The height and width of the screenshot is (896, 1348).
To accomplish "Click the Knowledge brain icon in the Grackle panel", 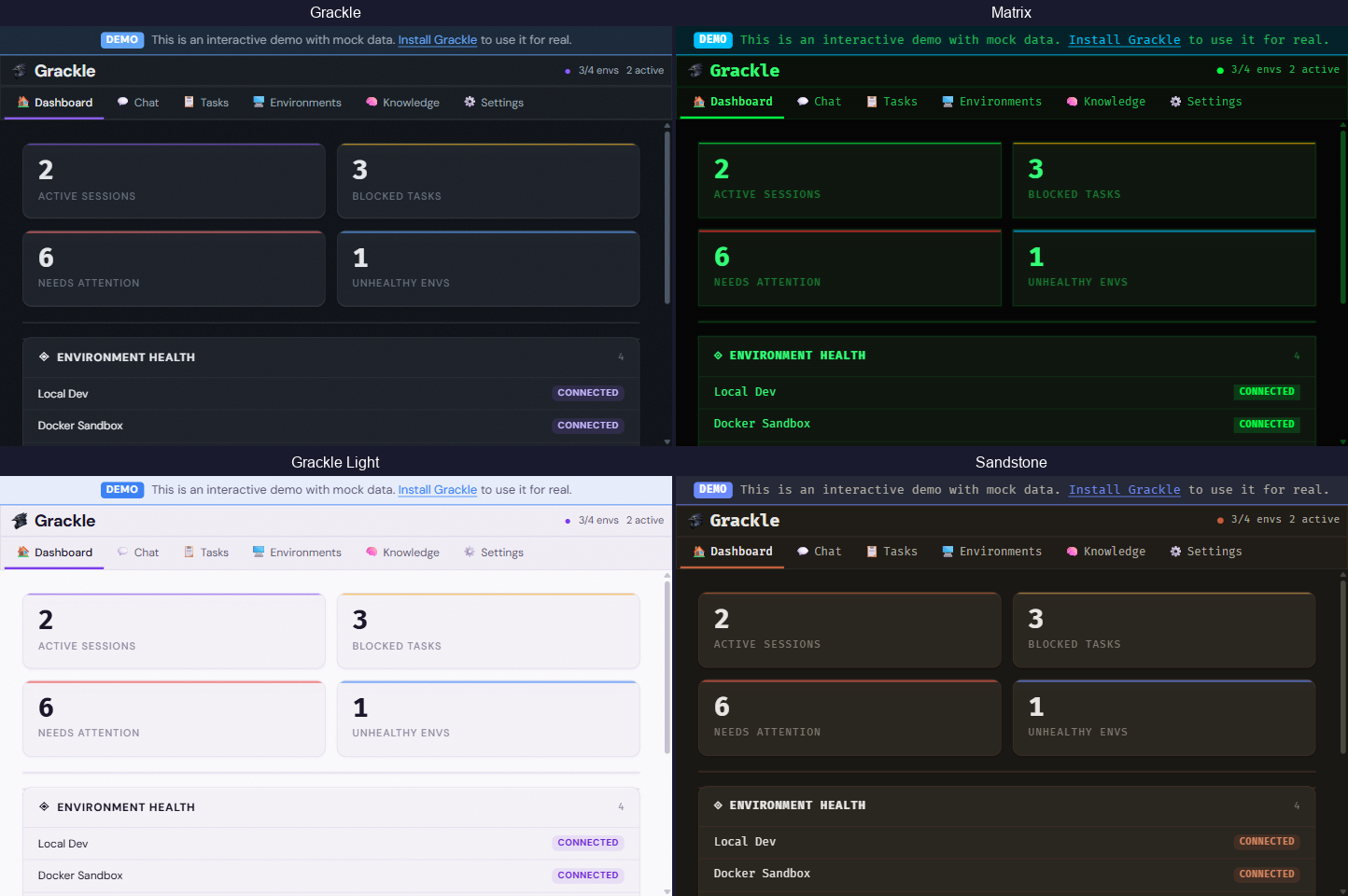I will (372, 103).
